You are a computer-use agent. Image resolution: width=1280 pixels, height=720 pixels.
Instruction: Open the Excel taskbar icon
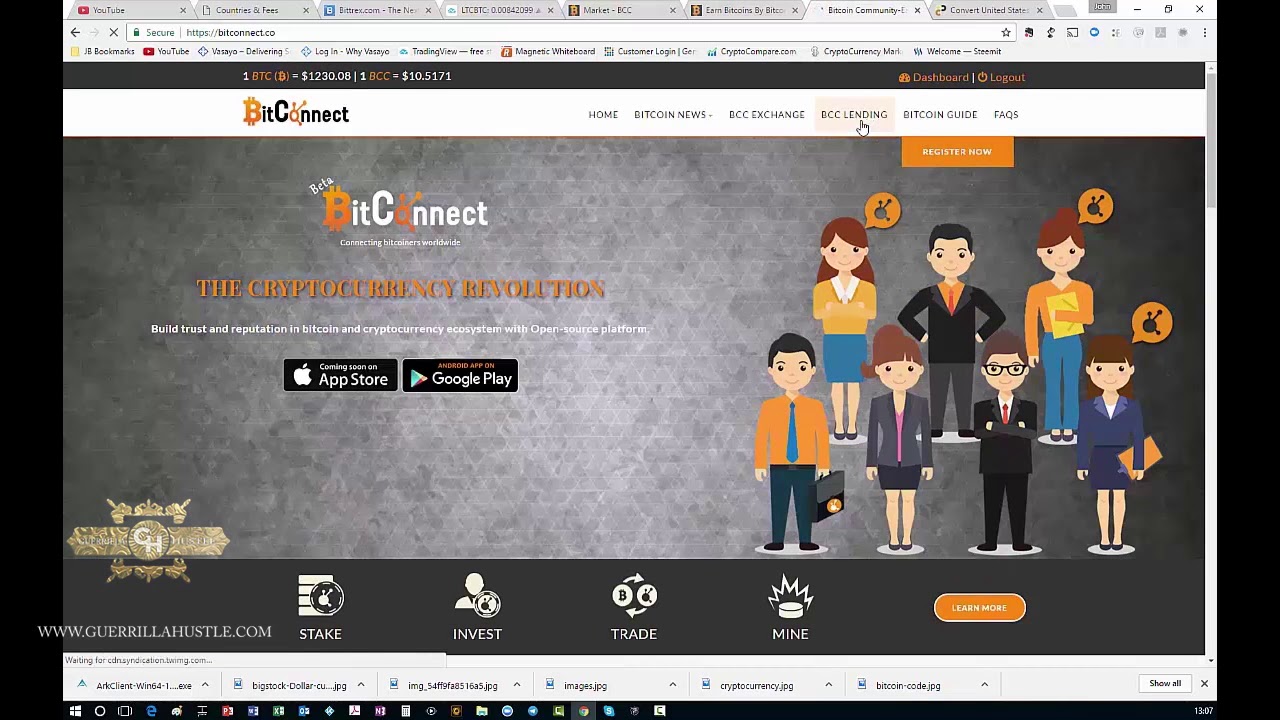[278, 711]
